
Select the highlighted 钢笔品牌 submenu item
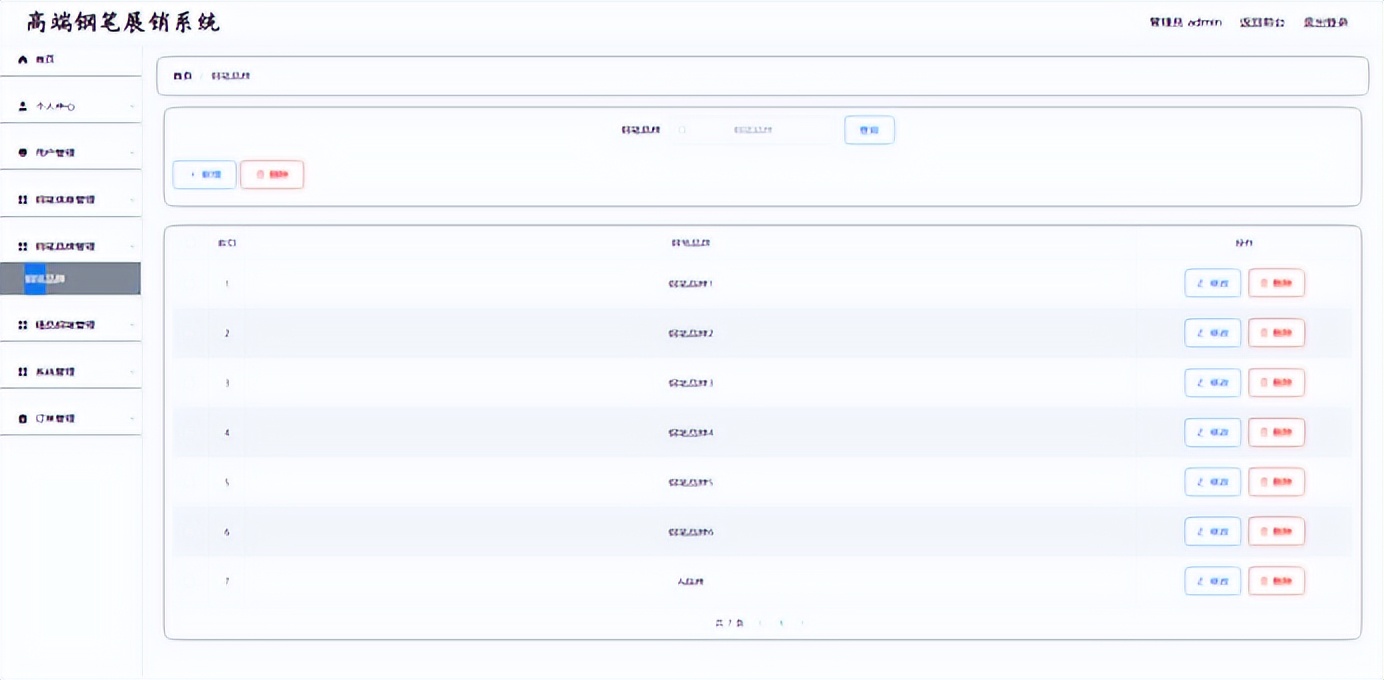click(70, 279)
